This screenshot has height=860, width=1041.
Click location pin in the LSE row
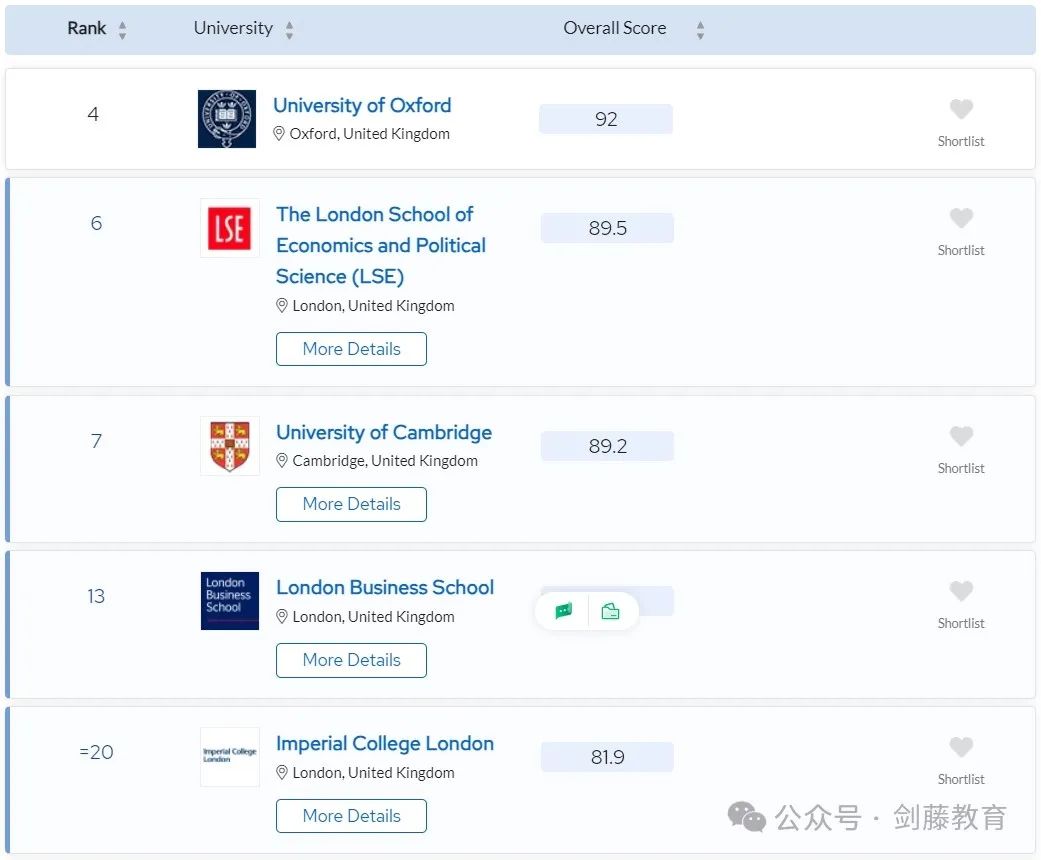281,305
